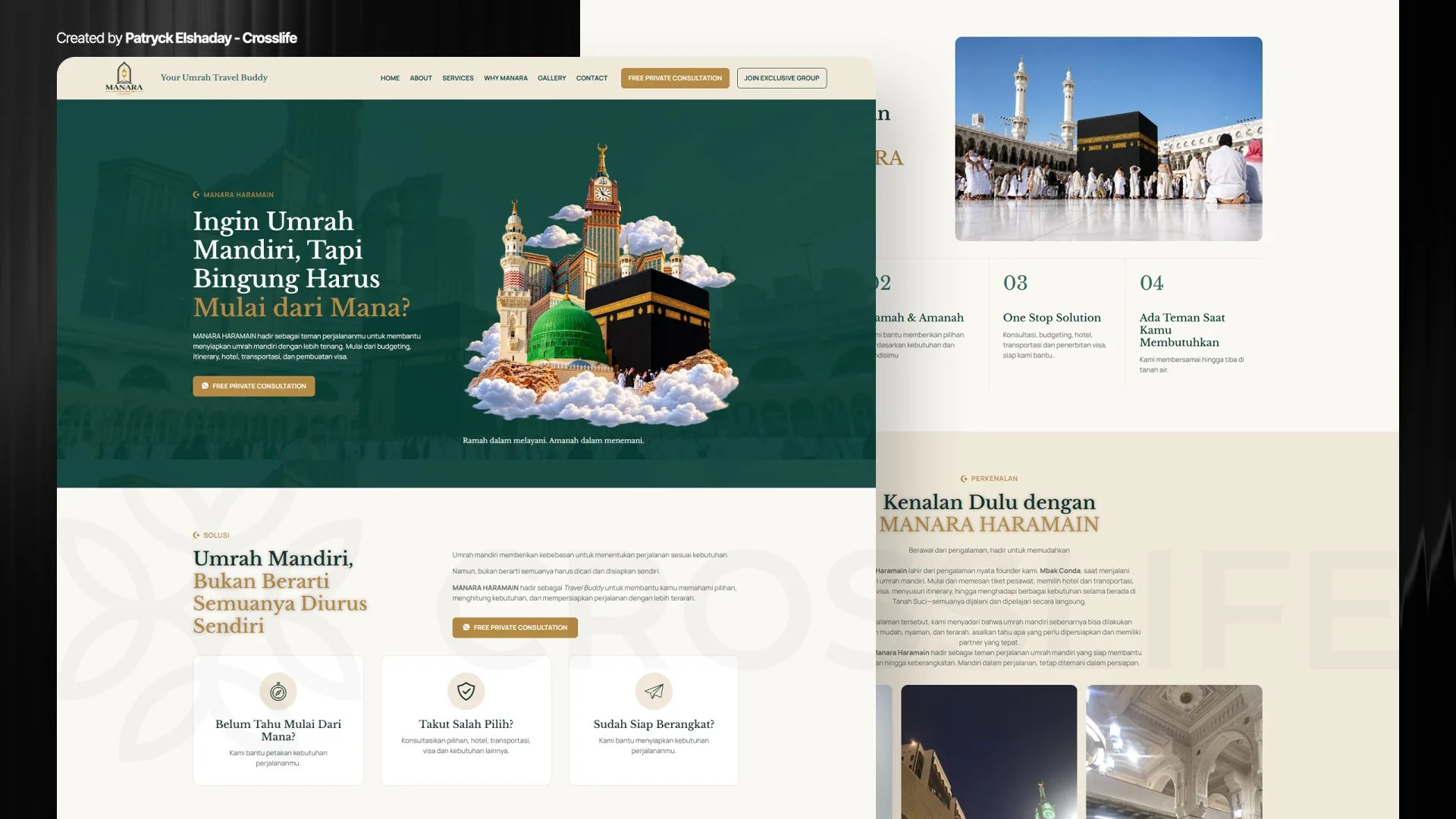Click the crescent icon beside PERKENALAN label
1456x819 pixels.
point(964,479)
